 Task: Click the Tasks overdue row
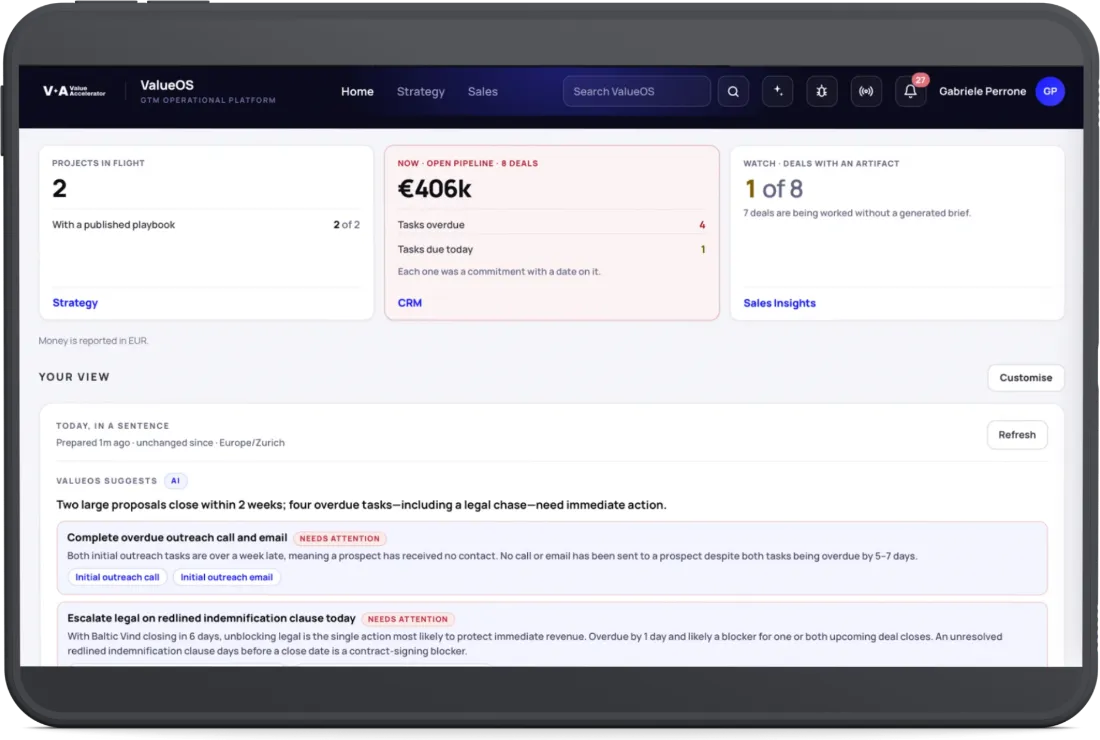(x=551, y=224)
